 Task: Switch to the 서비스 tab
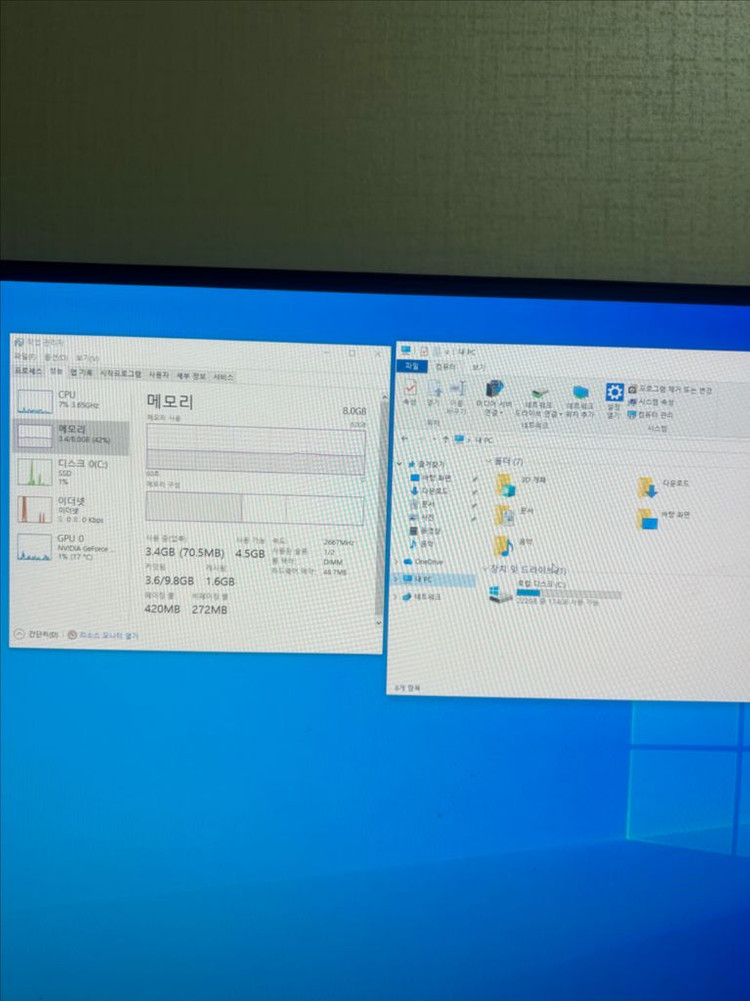tap(223, 377)
